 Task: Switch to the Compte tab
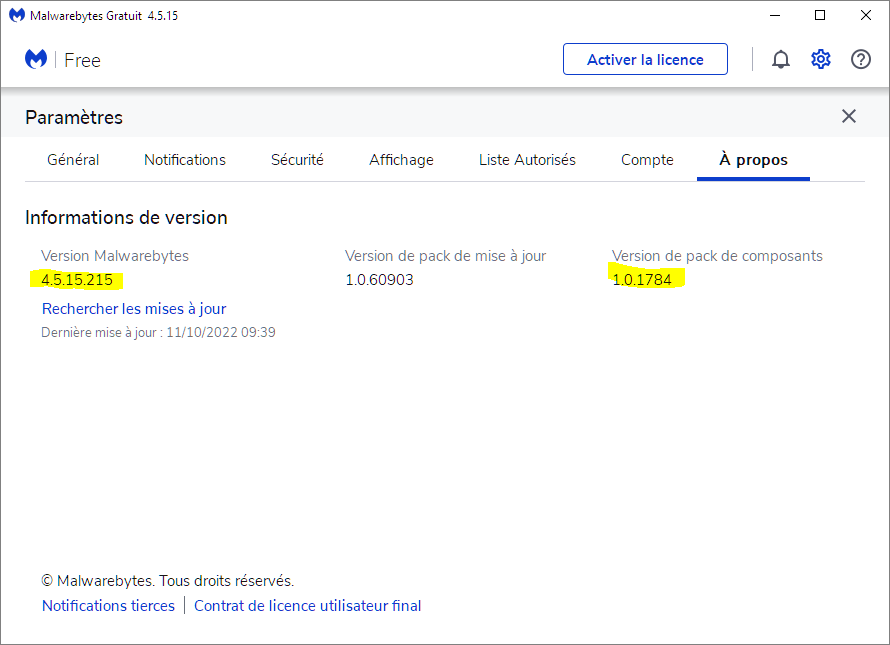pos(647,160)
